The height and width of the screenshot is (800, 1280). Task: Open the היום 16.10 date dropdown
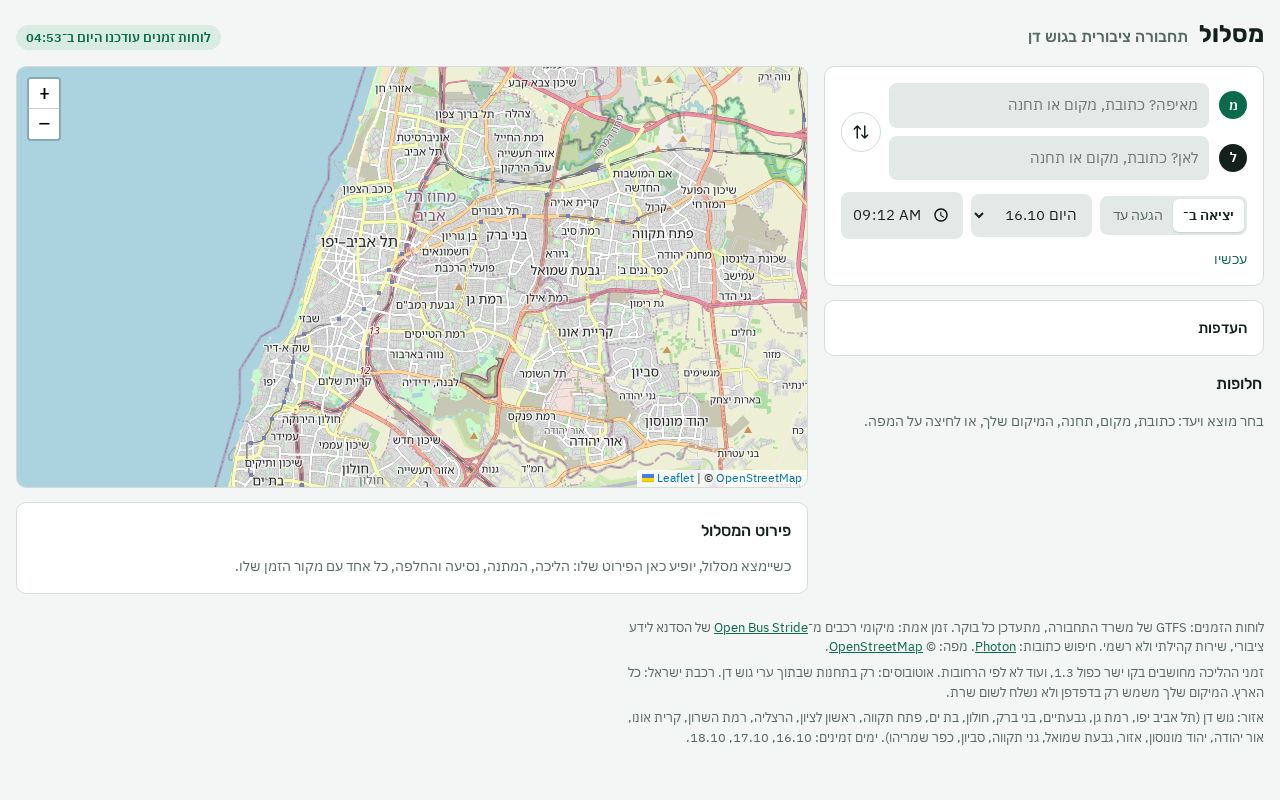pyautogui.click(x=1031, y=215)
